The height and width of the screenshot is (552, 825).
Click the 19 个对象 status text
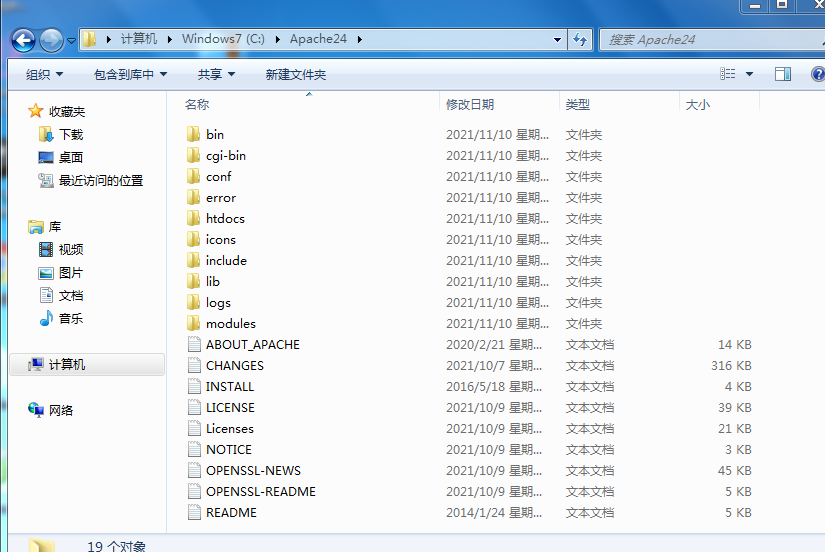(116, 546)
